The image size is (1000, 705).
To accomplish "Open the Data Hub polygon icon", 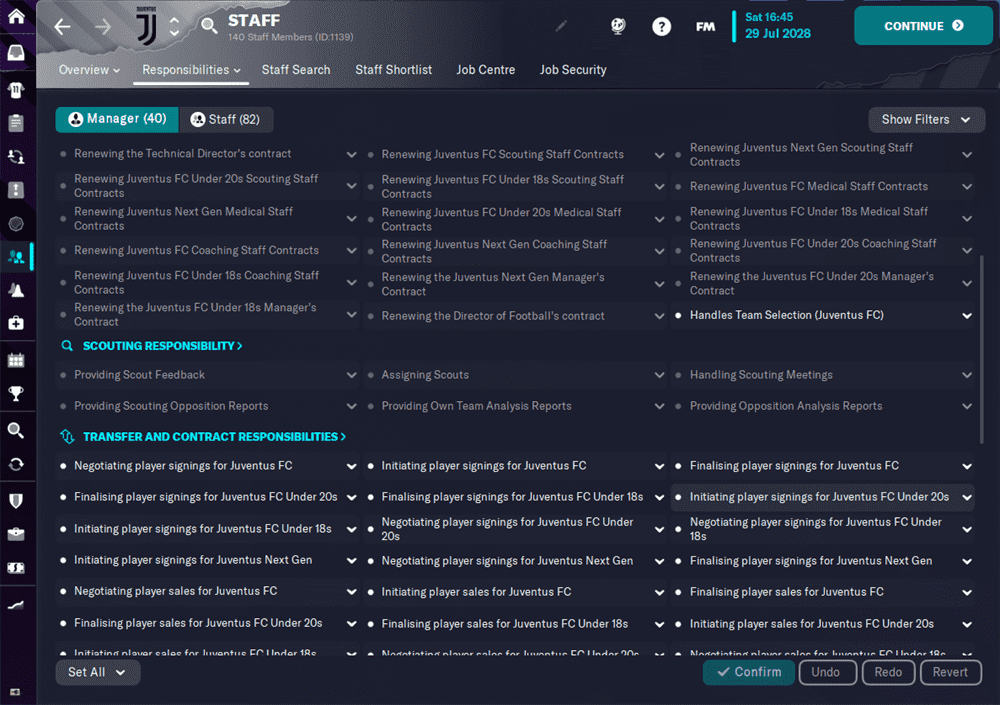I will point(16,223).
